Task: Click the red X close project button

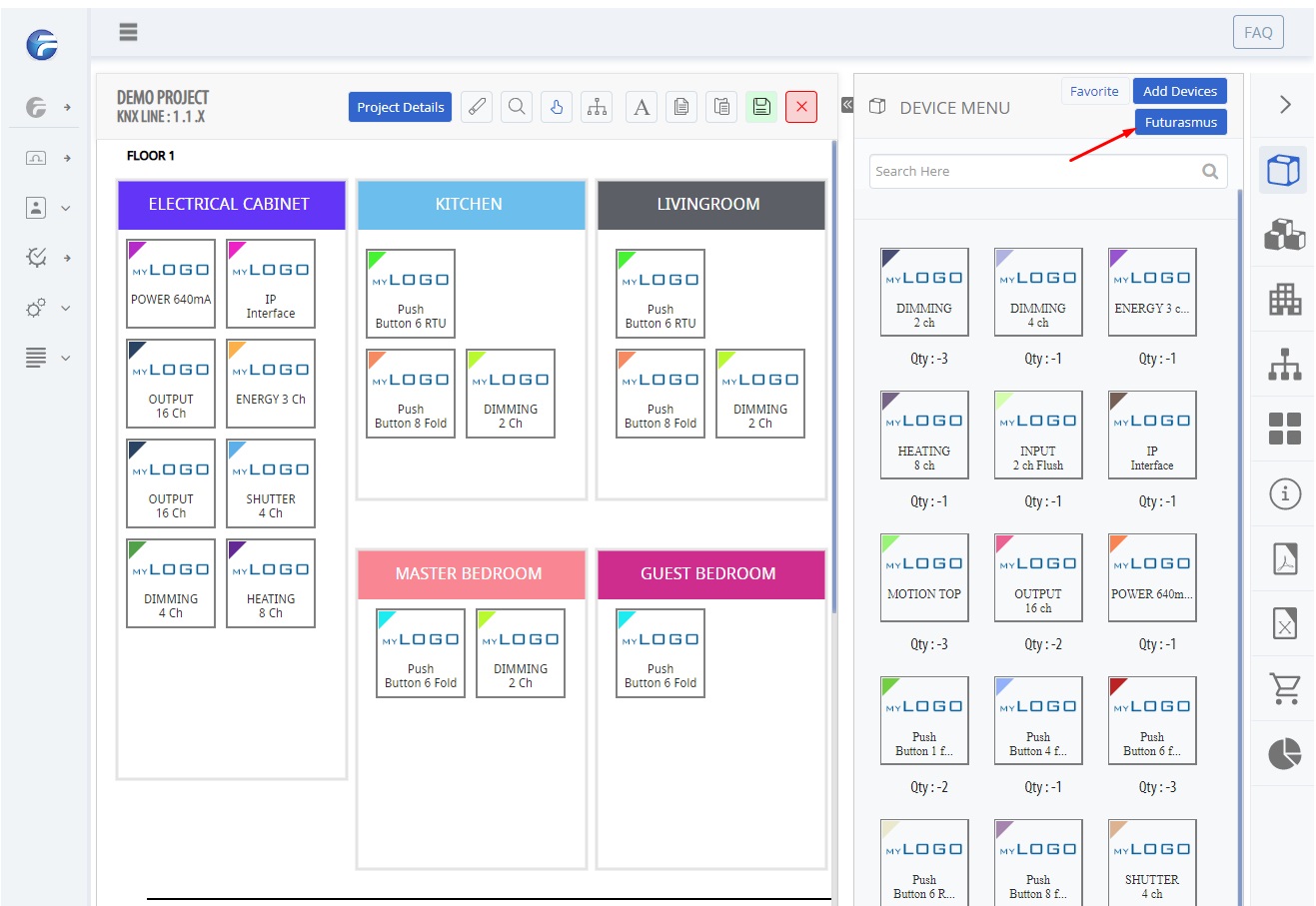Action: [x=801, y=107]
